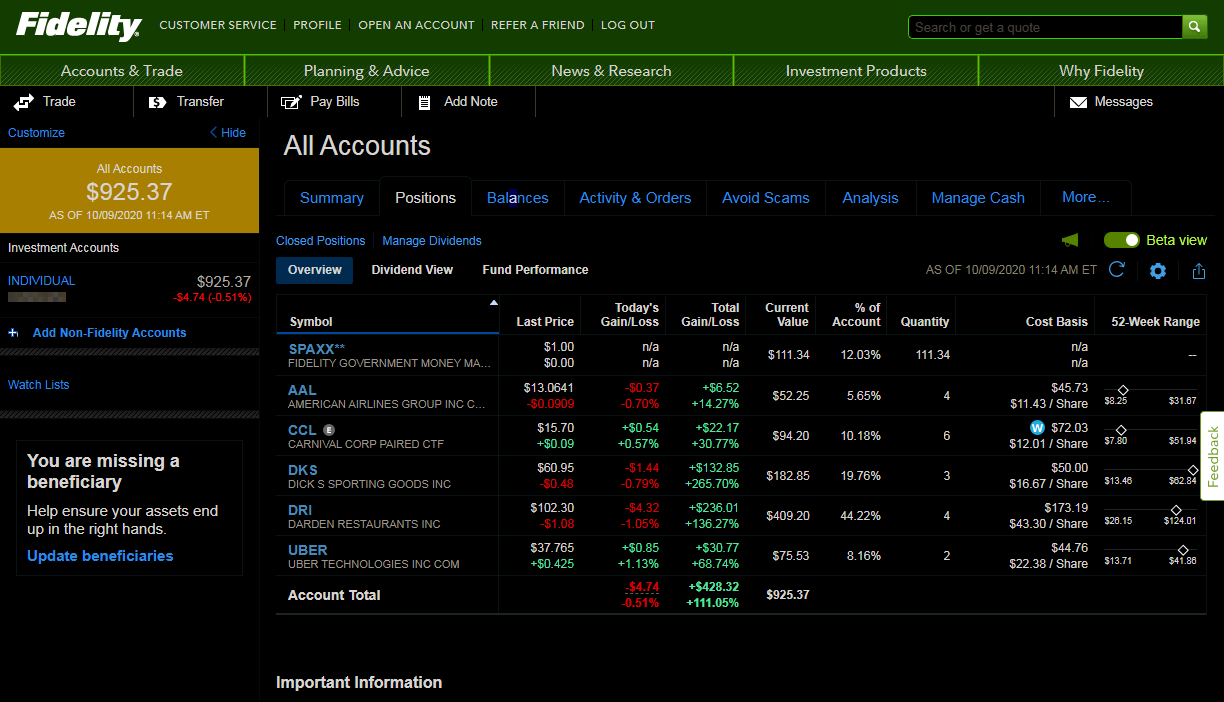The height and width of the screenshot is (702, 1224).
Task: Sort by Current Value column header
Action: tap(787, 314)
